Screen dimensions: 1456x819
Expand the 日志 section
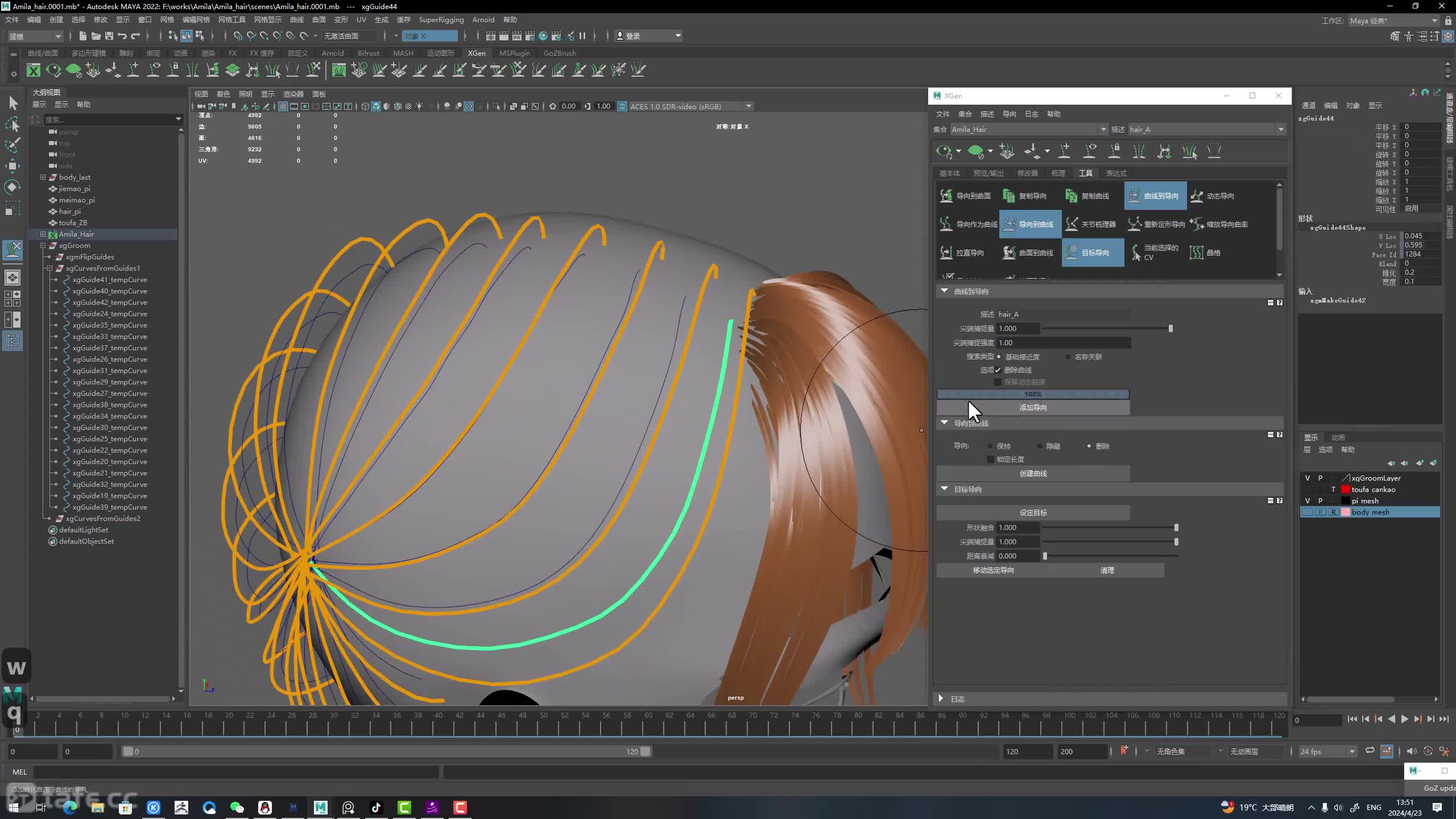941,698
